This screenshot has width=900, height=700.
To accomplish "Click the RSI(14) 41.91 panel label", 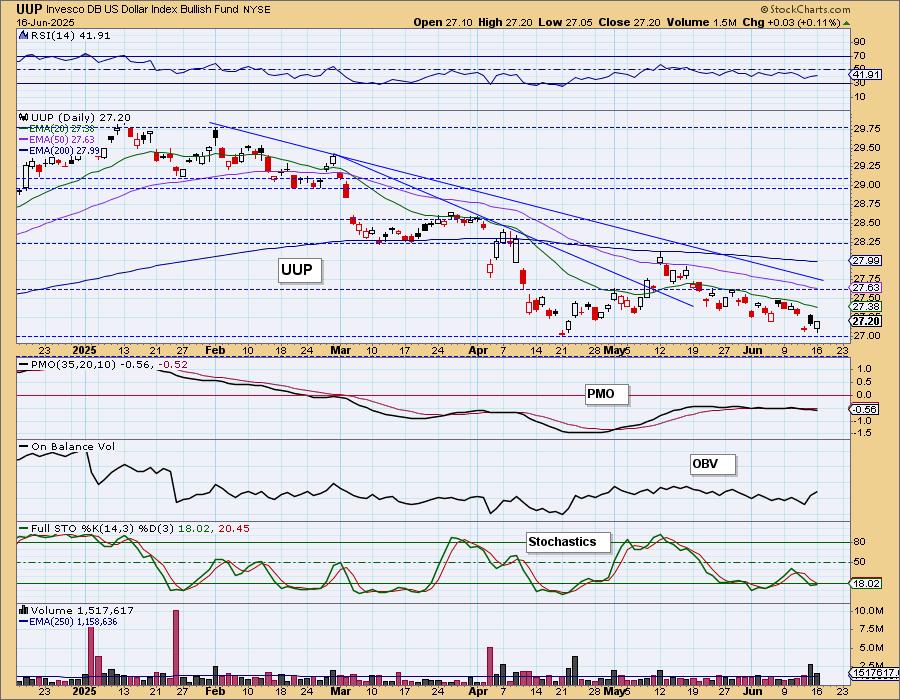I will click(71, 36).
